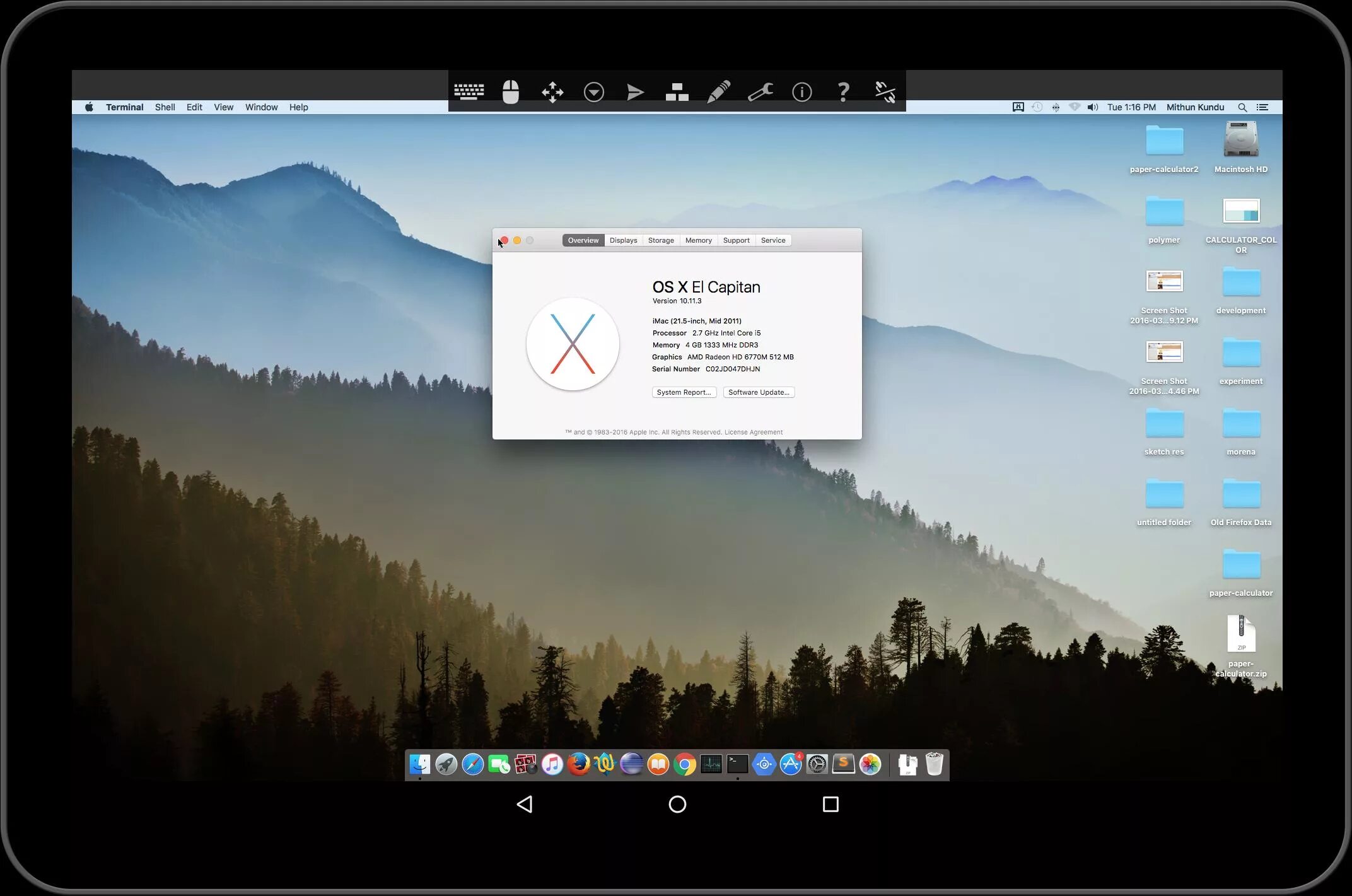The width and height of the screenshot is (1352, 896).
Task: Switch to the Storage tab
Action: 661,240
